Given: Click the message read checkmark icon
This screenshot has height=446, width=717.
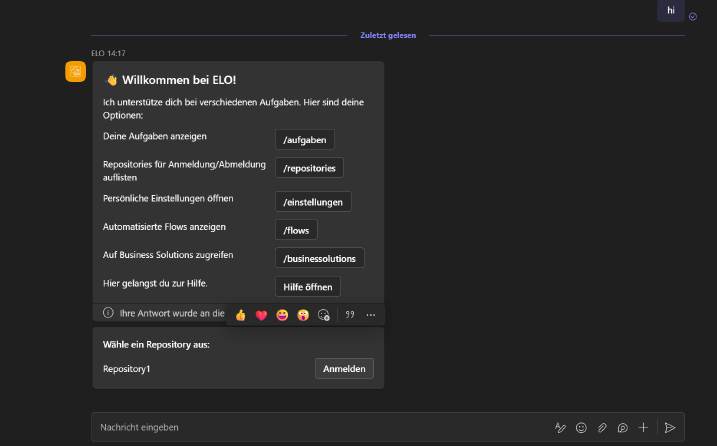Looking at the screenshot, I should pos(693,17).
